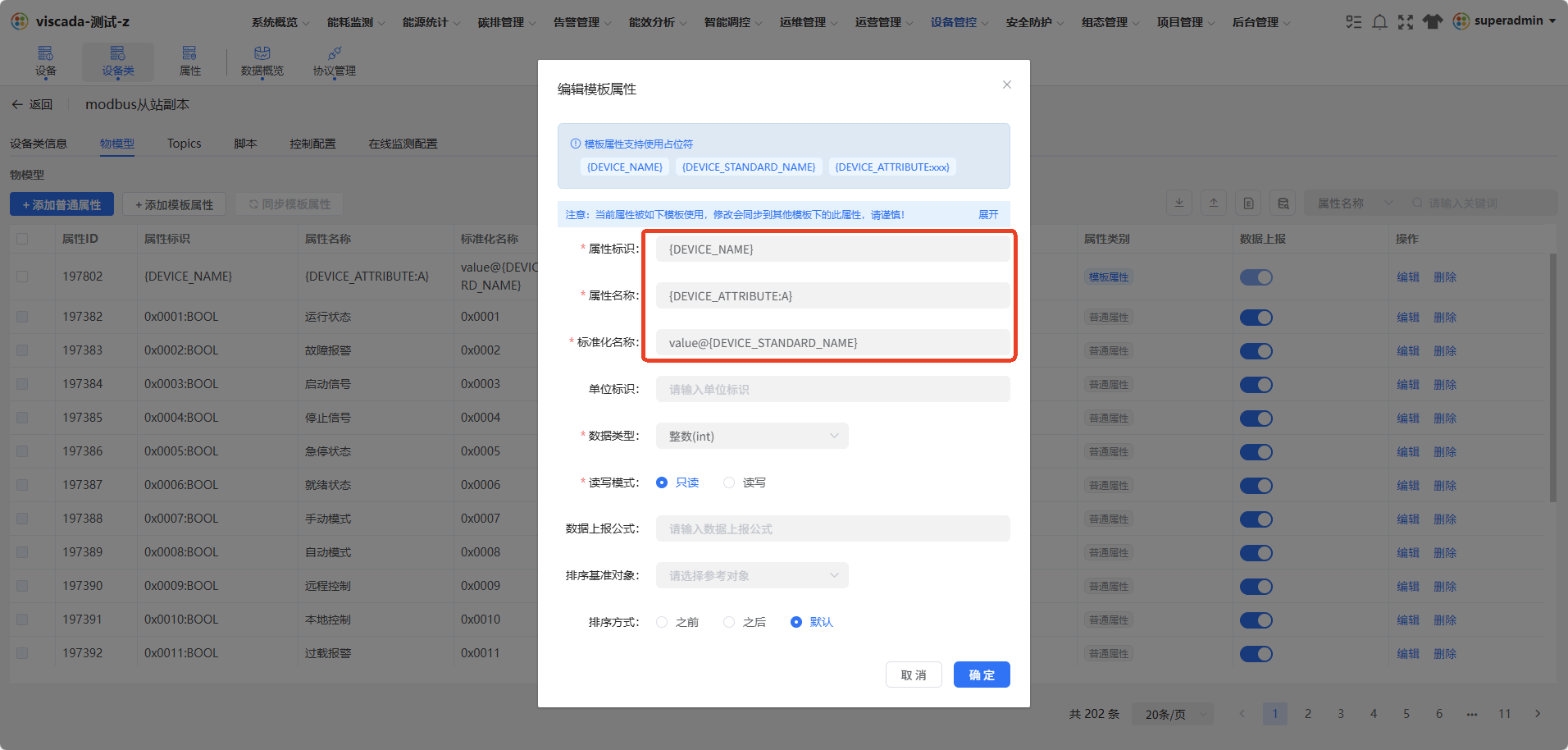This screenshot has width=1568, height=750.
Task: Click 展开 to expand the notice
Action: pyautogui.click(x=988, y=214)
